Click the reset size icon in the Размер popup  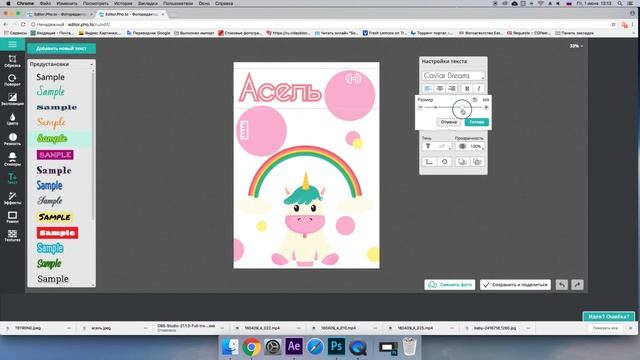(x=475, y=100)
